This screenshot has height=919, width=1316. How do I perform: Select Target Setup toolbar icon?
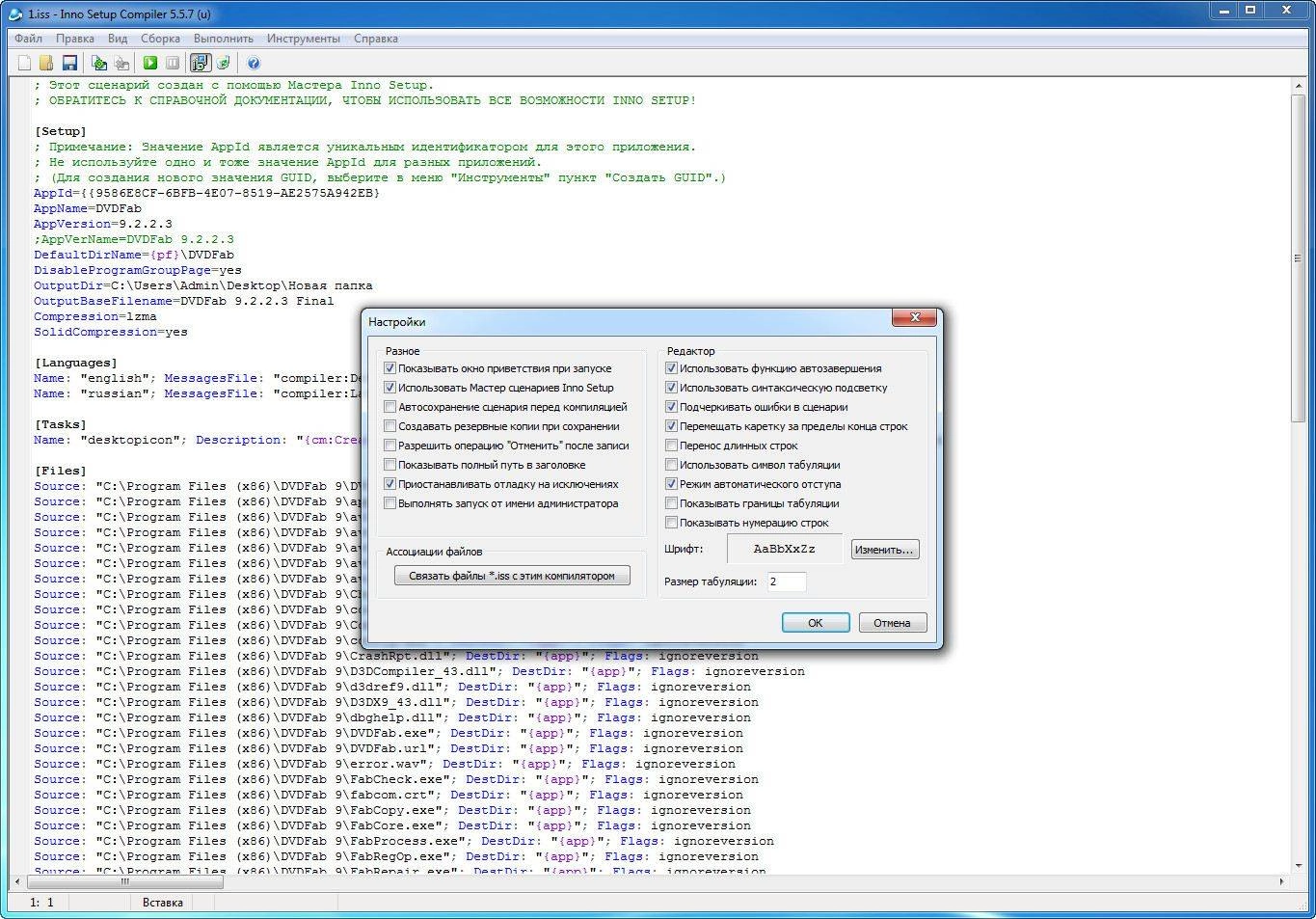[x=201, y=63]
